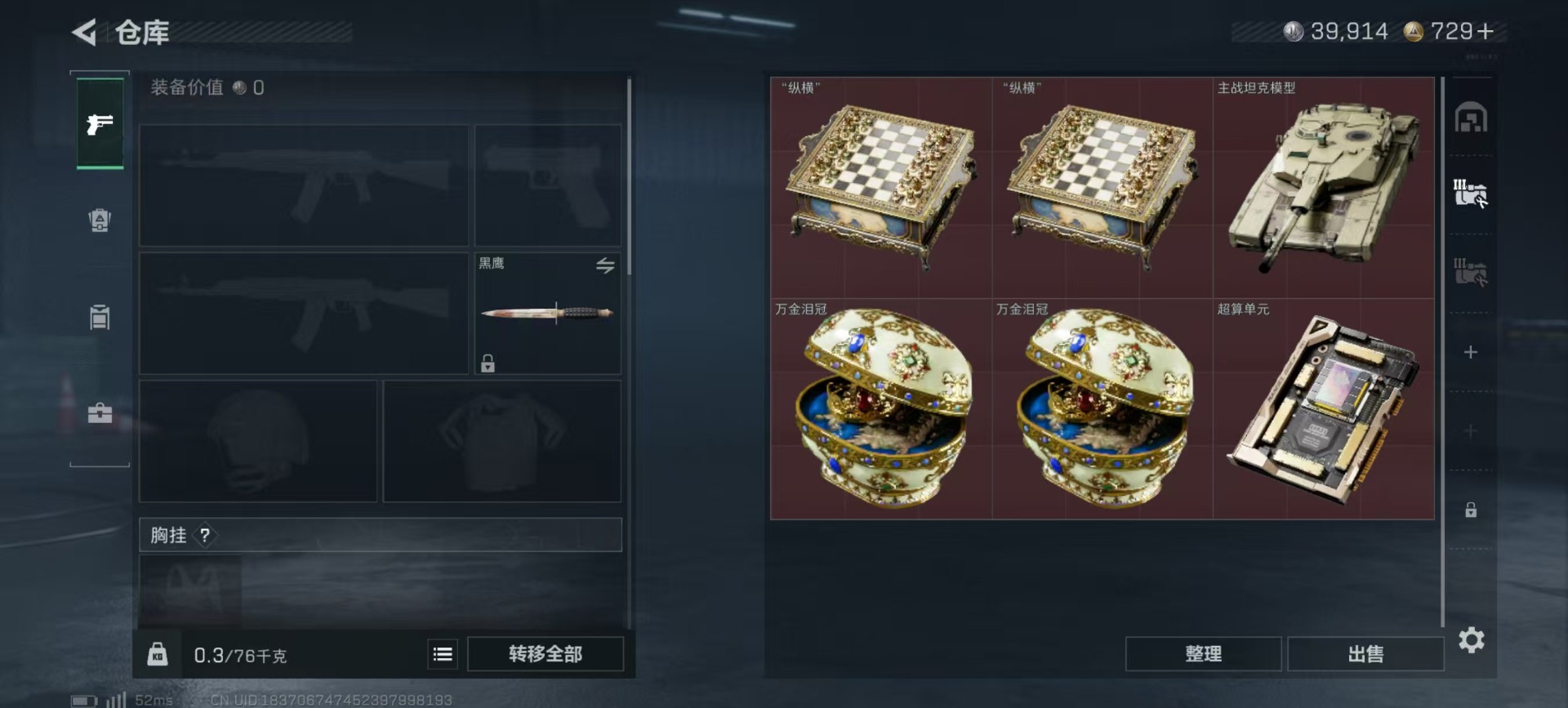1568x708 pixels.
Task: Select the weapons pistol tab icon
Action: [x=100, y=124]
